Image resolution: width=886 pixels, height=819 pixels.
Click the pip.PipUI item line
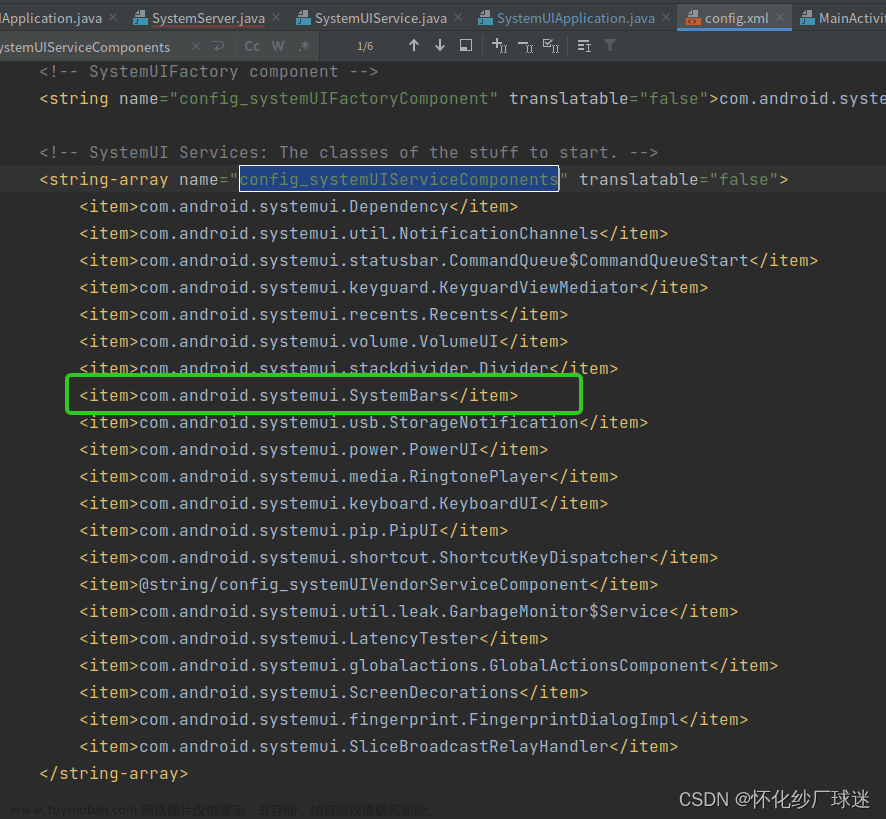pos(293,531)
